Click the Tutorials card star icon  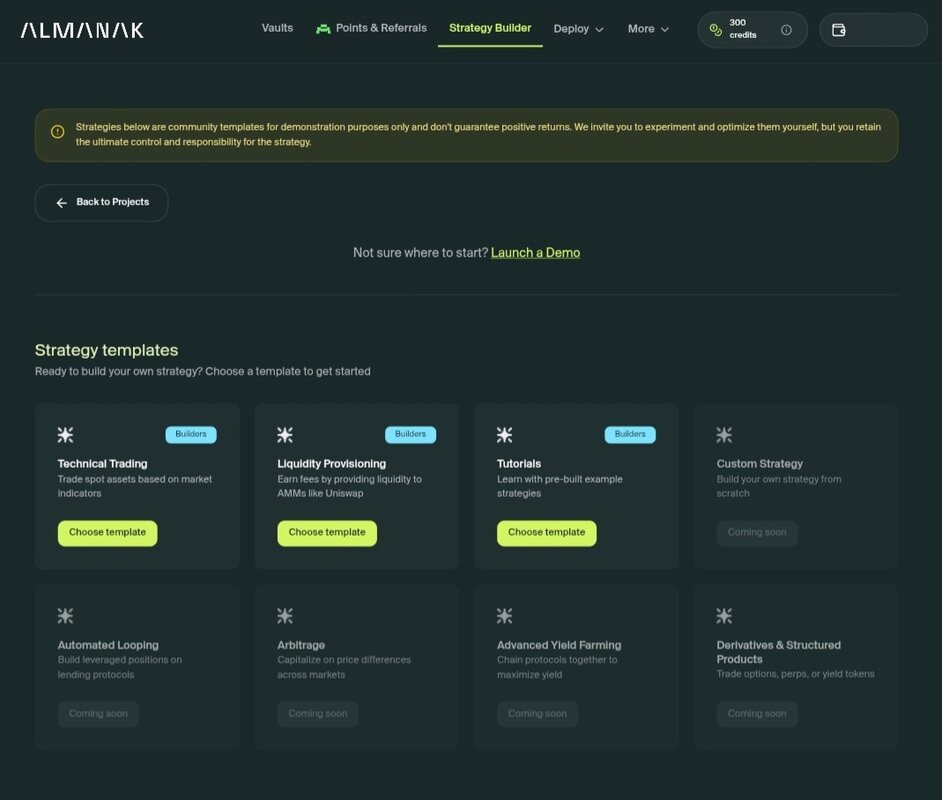(505, 435)
